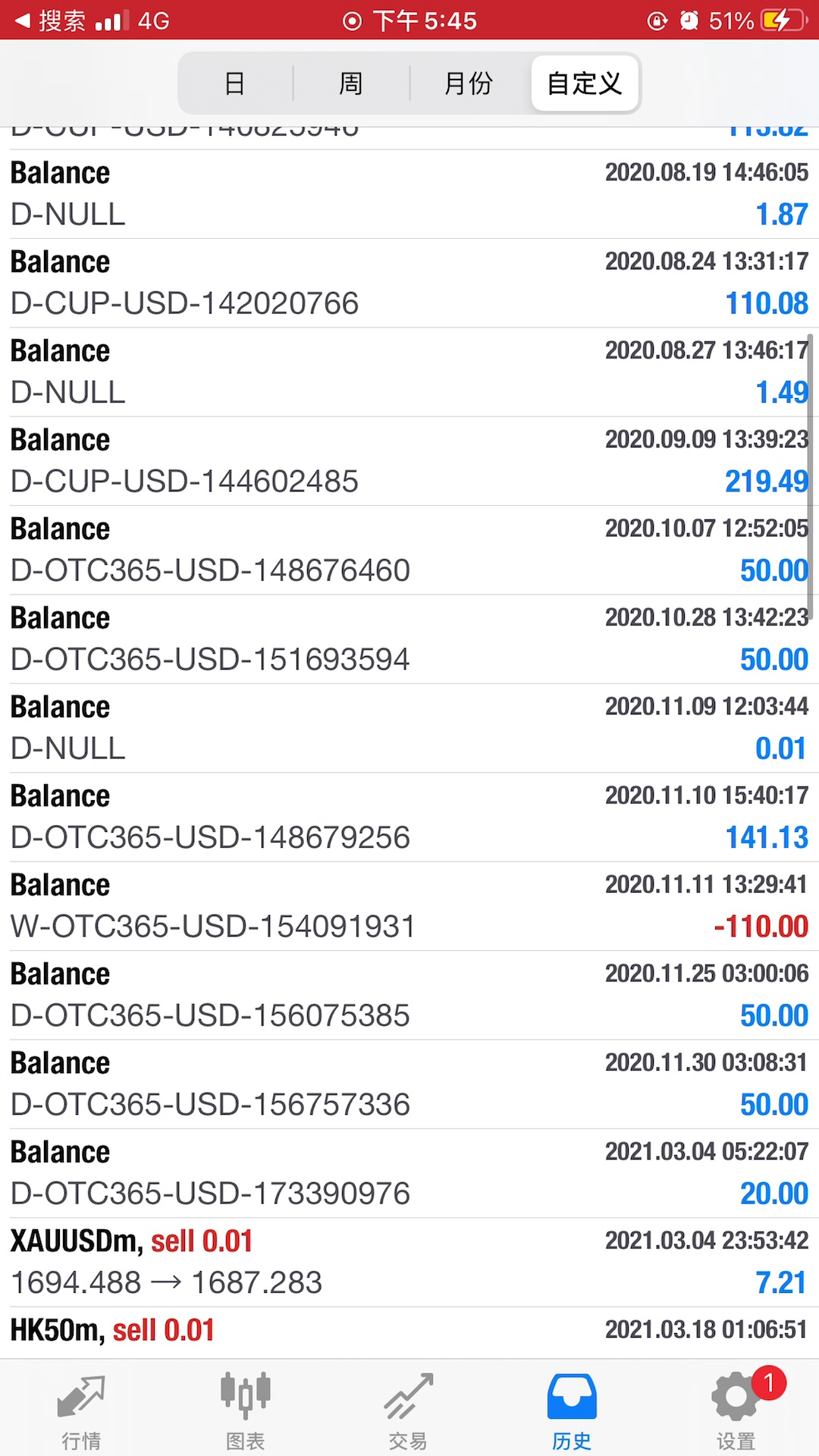Viewport: 819px width, 1456px height.
Task: Select the 日 (day) period segment
Action: [235, 83]
